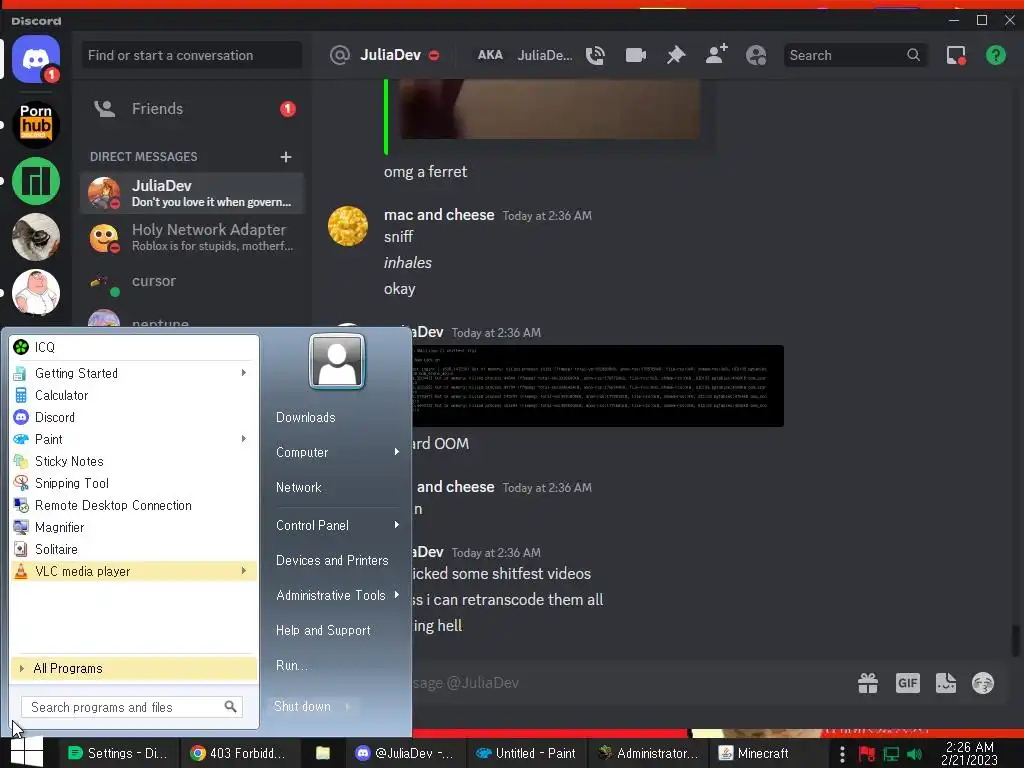This screenshot has width=1024, height=768.
Task: Open the Discord inbox icon
Action: click(x=956, y=55)
